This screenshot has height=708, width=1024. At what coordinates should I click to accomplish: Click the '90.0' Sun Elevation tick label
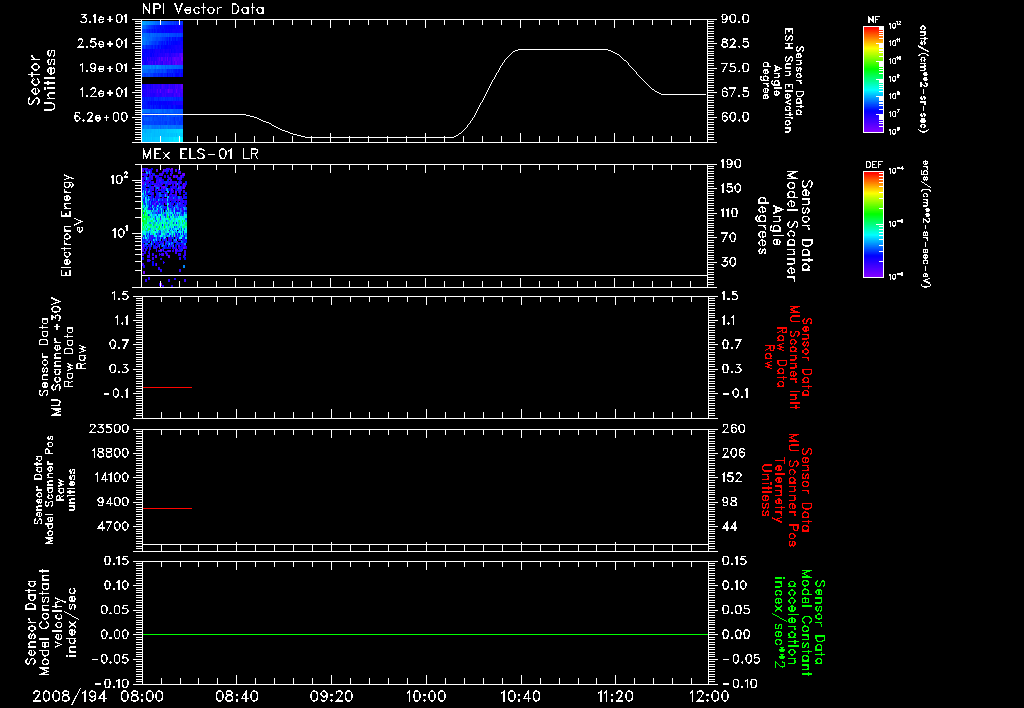(735, 19)
